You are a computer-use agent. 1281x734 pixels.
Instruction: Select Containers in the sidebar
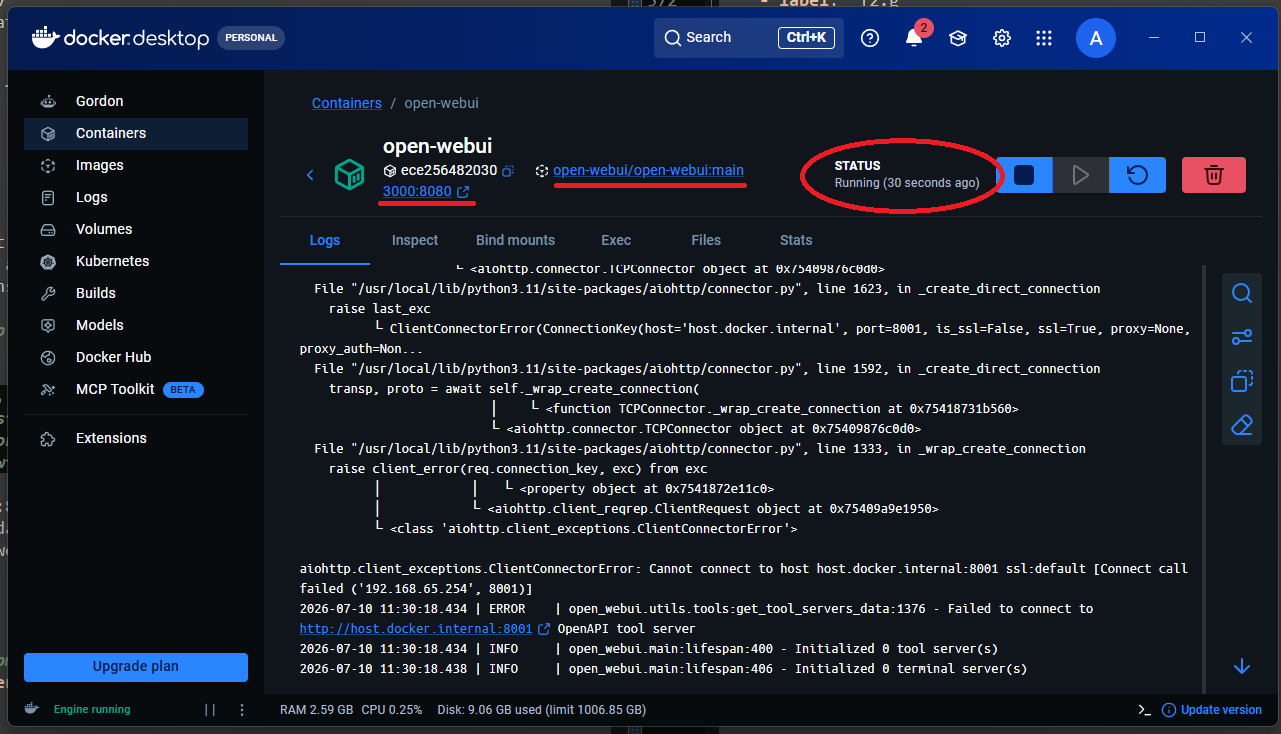(x=136, y=133)
